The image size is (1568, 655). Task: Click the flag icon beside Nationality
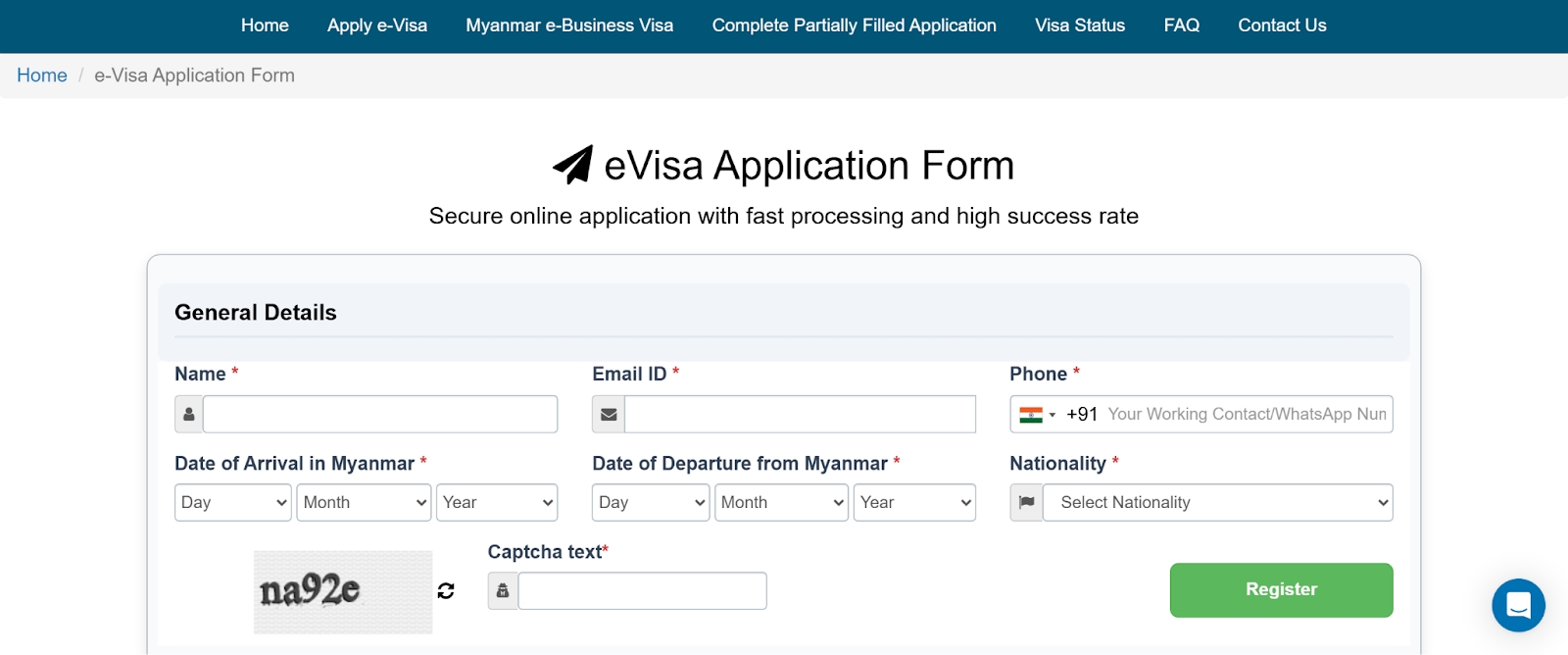(1026, 503)
